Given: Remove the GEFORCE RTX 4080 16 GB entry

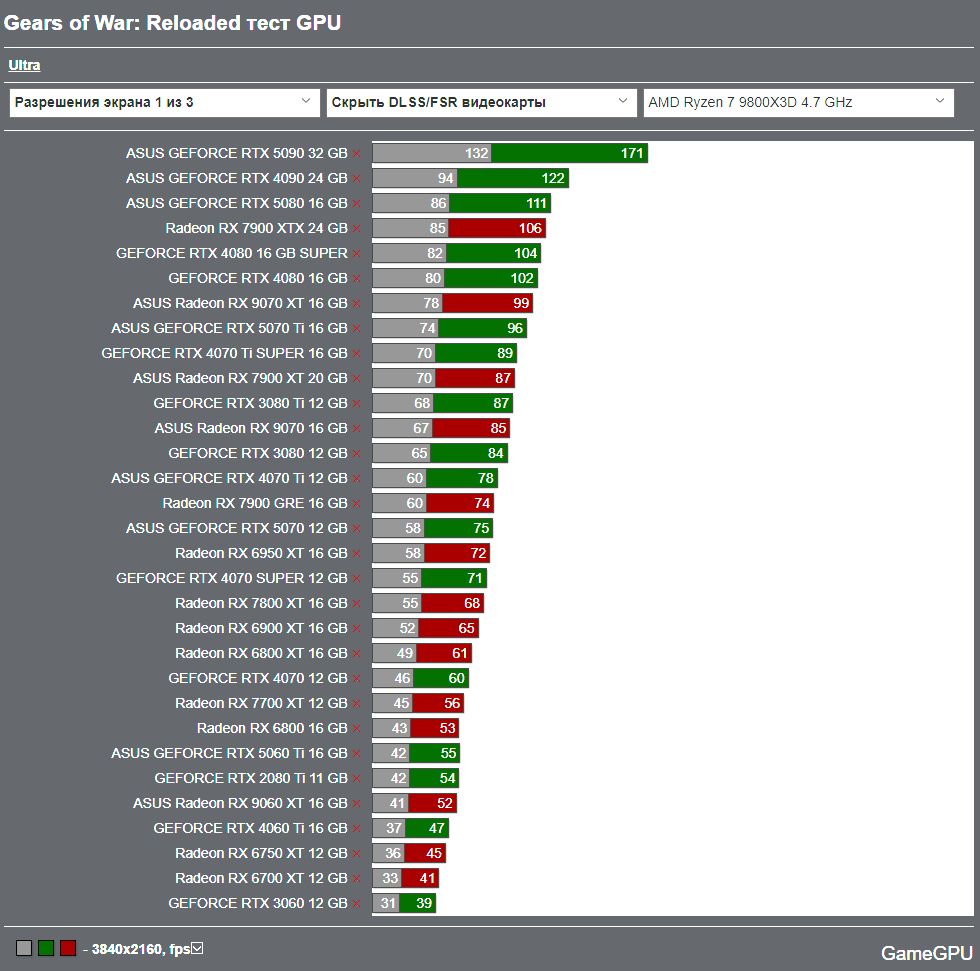Looking at the screenshot, I should 356,279.
